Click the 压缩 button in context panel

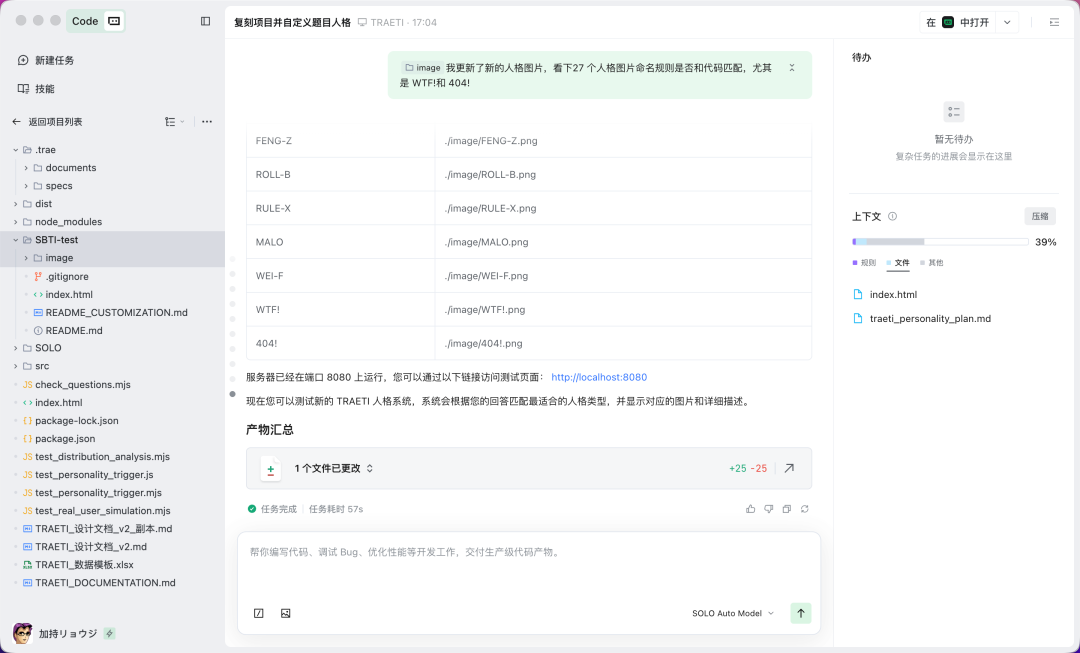(x=1039, y=215)
